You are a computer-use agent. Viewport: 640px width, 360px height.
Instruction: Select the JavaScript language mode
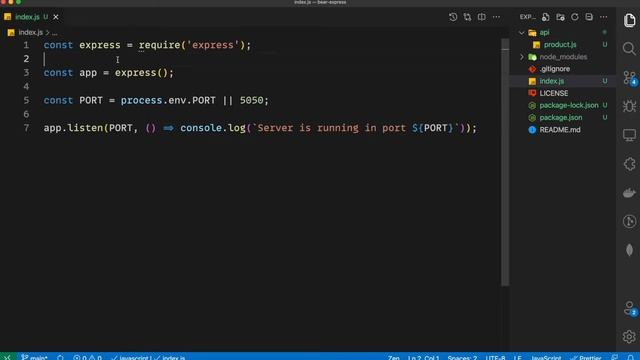[546, 357]
